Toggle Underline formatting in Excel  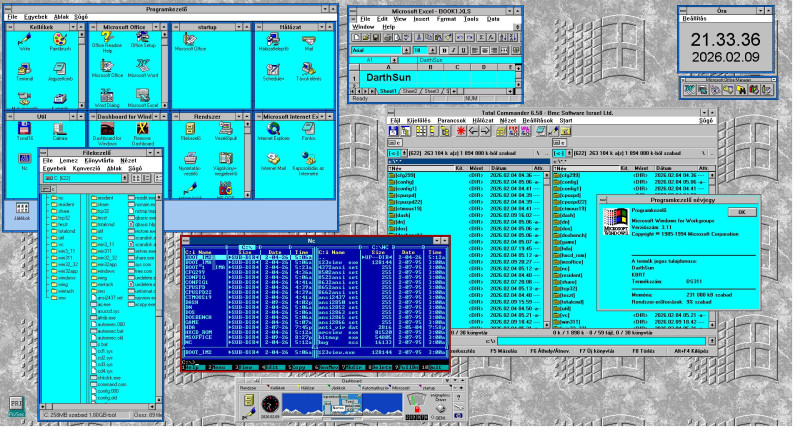point(463,50)
